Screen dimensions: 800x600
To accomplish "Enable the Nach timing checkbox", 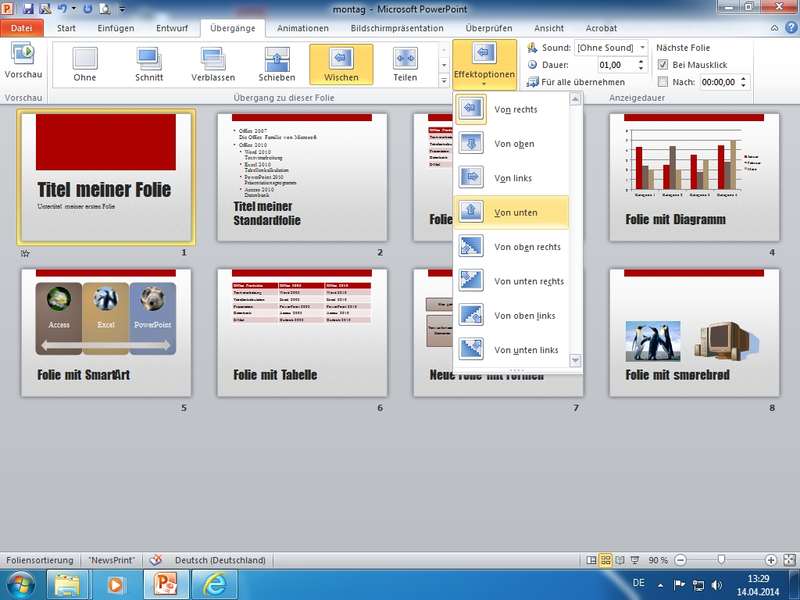I will (x=663, y=82).
